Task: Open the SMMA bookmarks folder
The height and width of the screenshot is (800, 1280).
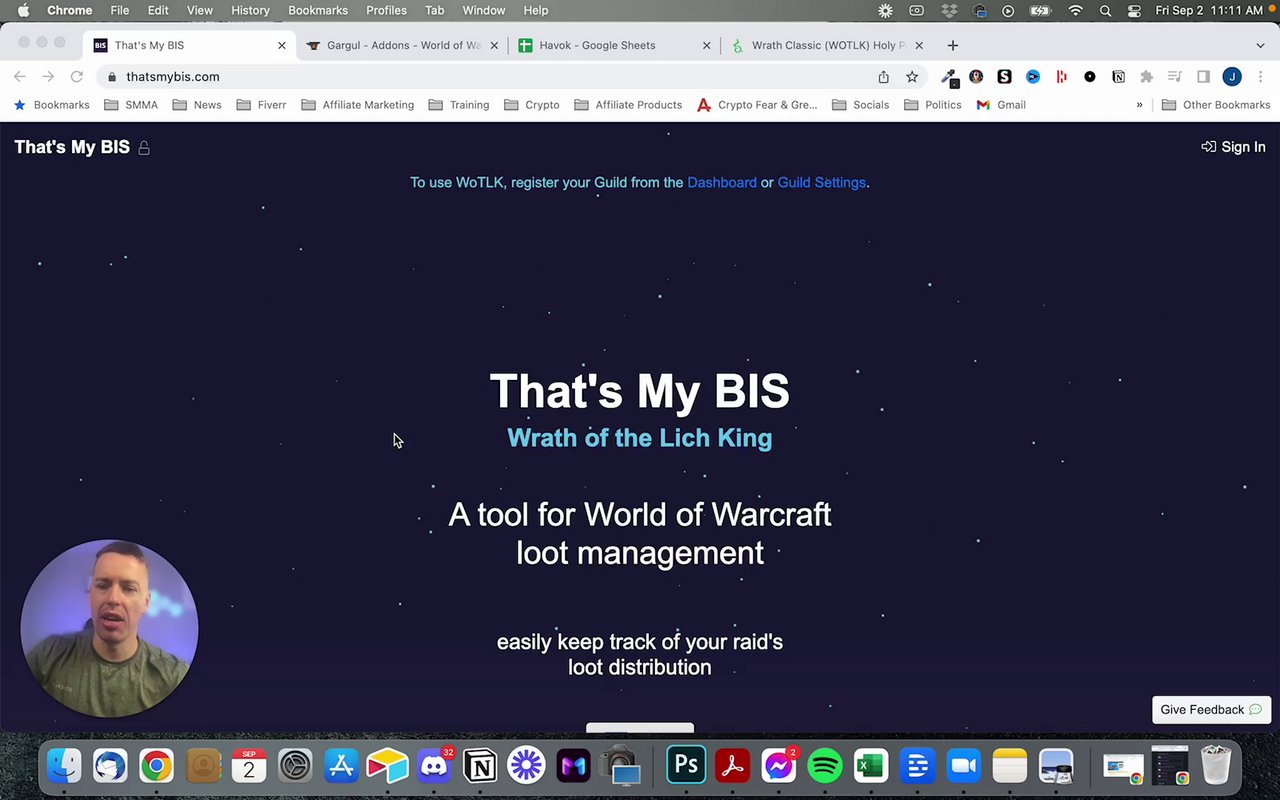Action: point(131,105)
